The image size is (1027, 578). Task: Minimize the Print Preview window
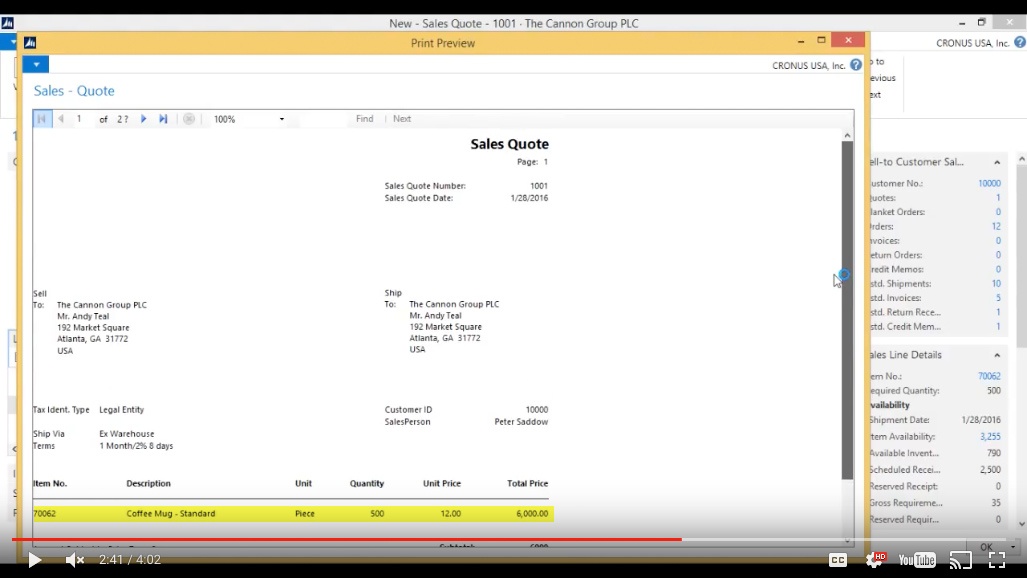coord(801,41)
